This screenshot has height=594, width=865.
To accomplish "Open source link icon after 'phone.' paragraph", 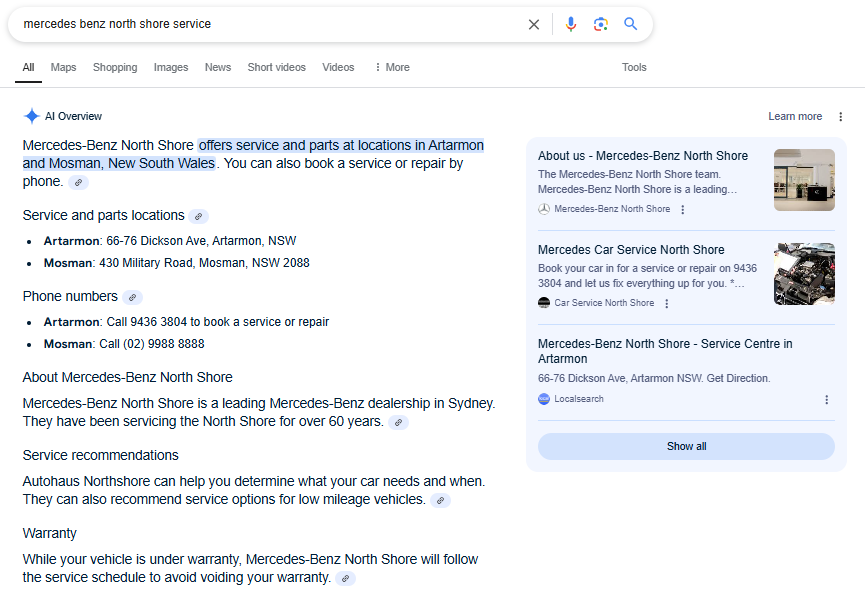I will point(78,182).
